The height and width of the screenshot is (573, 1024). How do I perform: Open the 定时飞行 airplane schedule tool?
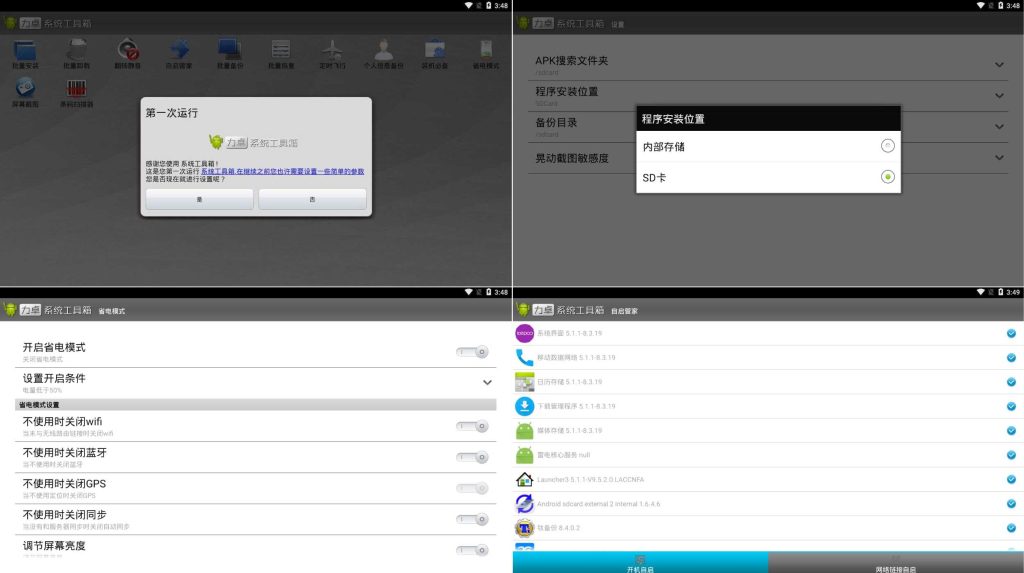[x=332, y=52]
